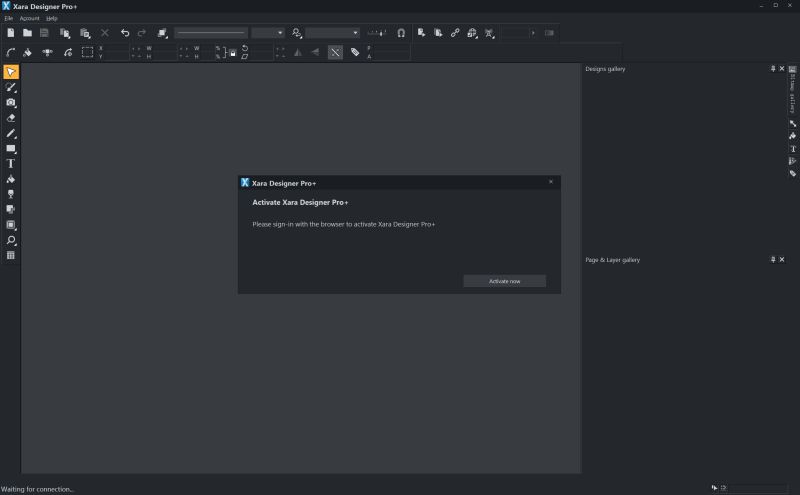Open the Help menu
800x495 pixels.
coord(52,18)
